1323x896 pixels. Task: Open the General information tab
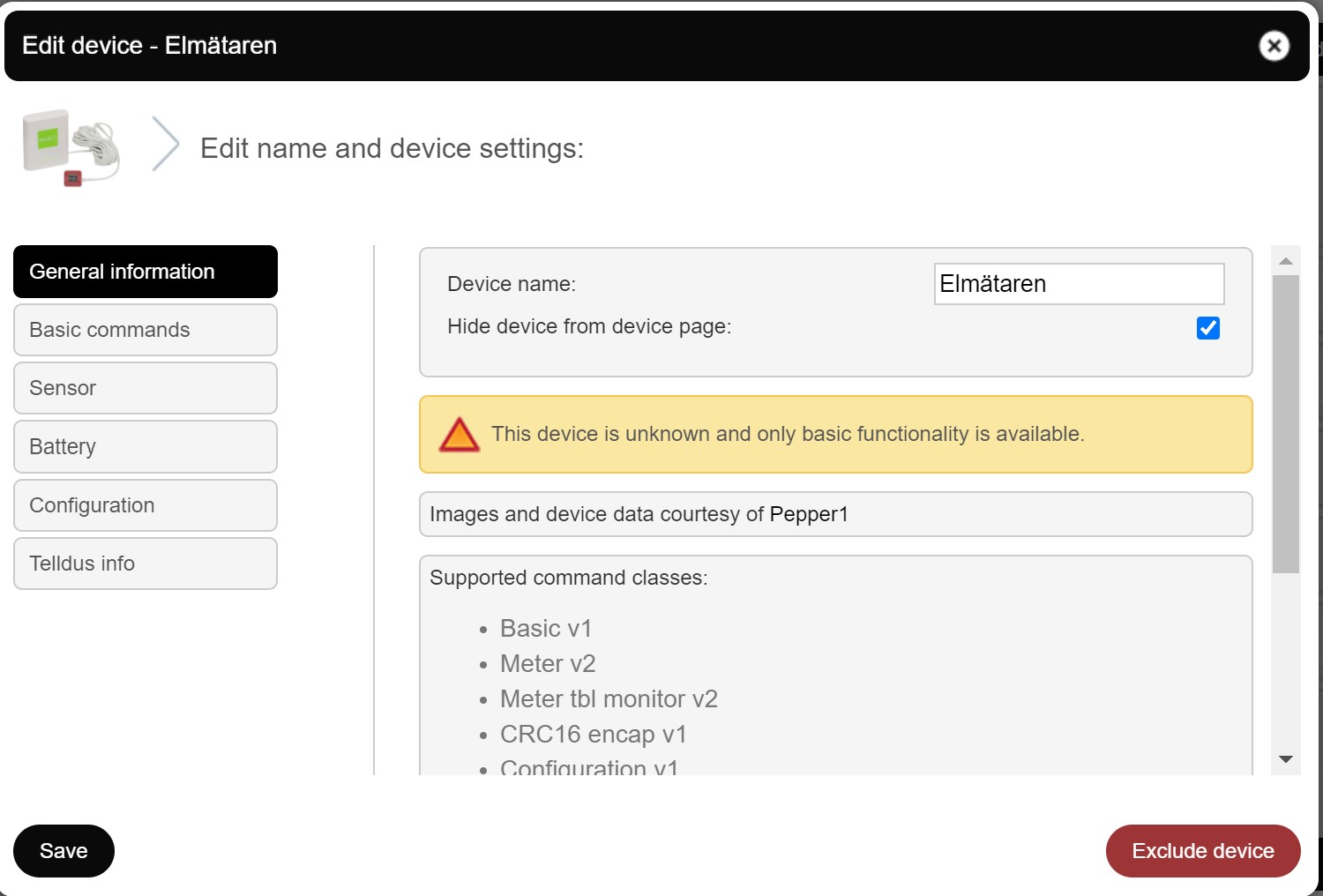(146, 272)
